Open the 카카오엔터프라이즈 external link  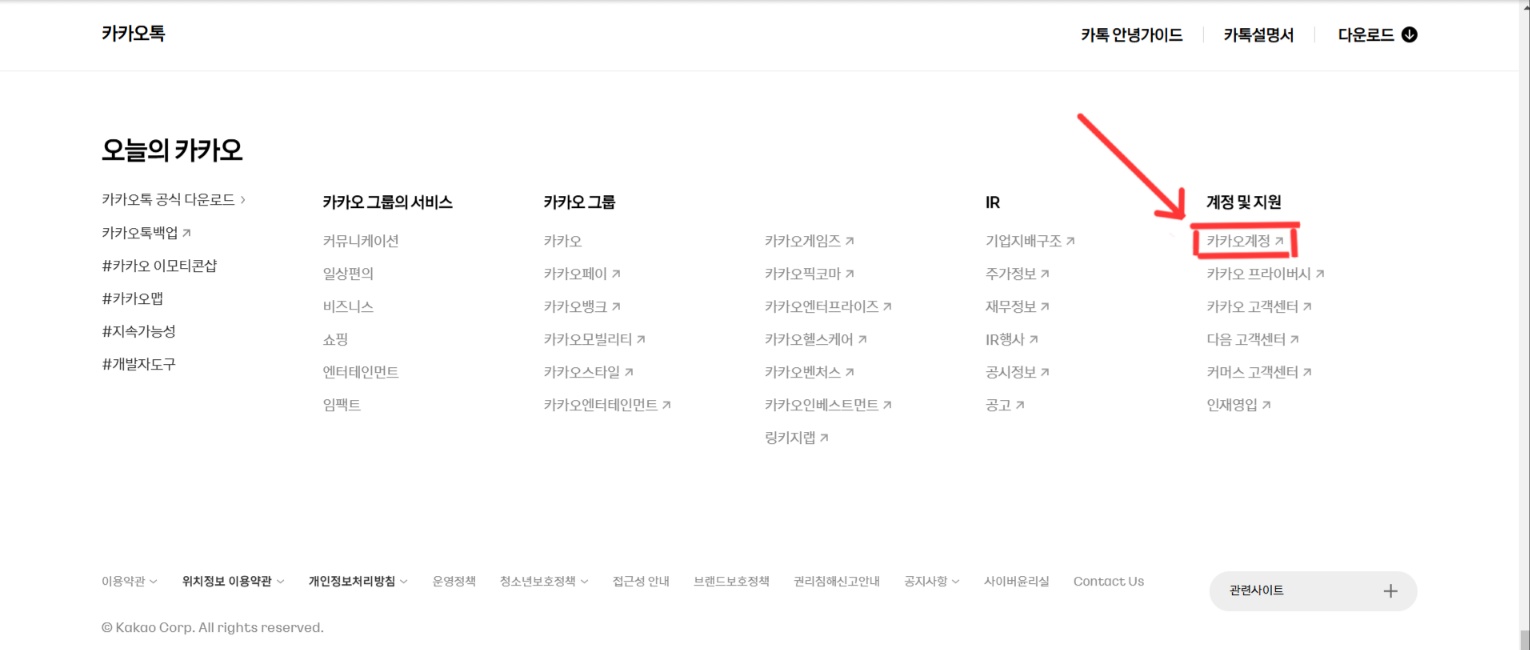pos(828,307)
